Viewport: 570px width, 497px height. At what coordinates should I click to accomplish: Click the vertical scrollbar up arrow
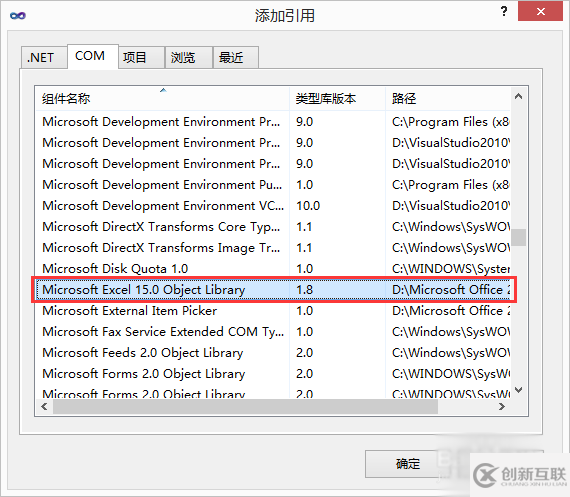point(519,96)
